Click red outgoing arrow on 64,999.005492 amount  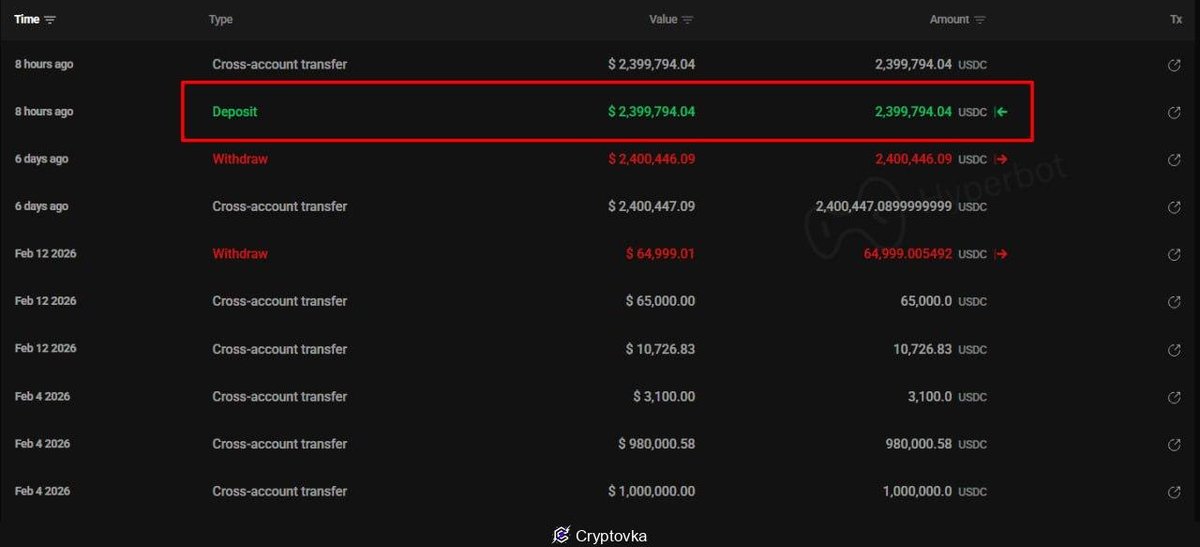1001,254
